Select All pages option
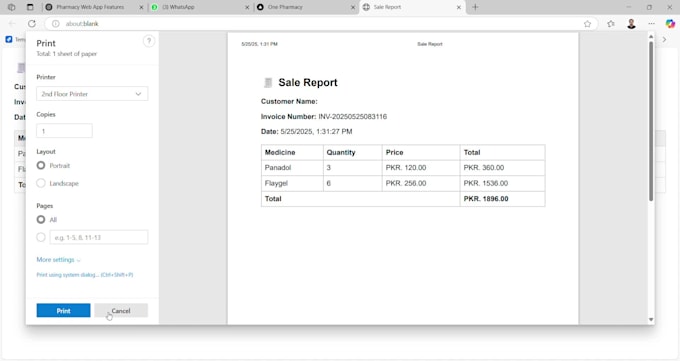Screen dimensions: 680x361 pyautogui.click(x=41, y=220)
